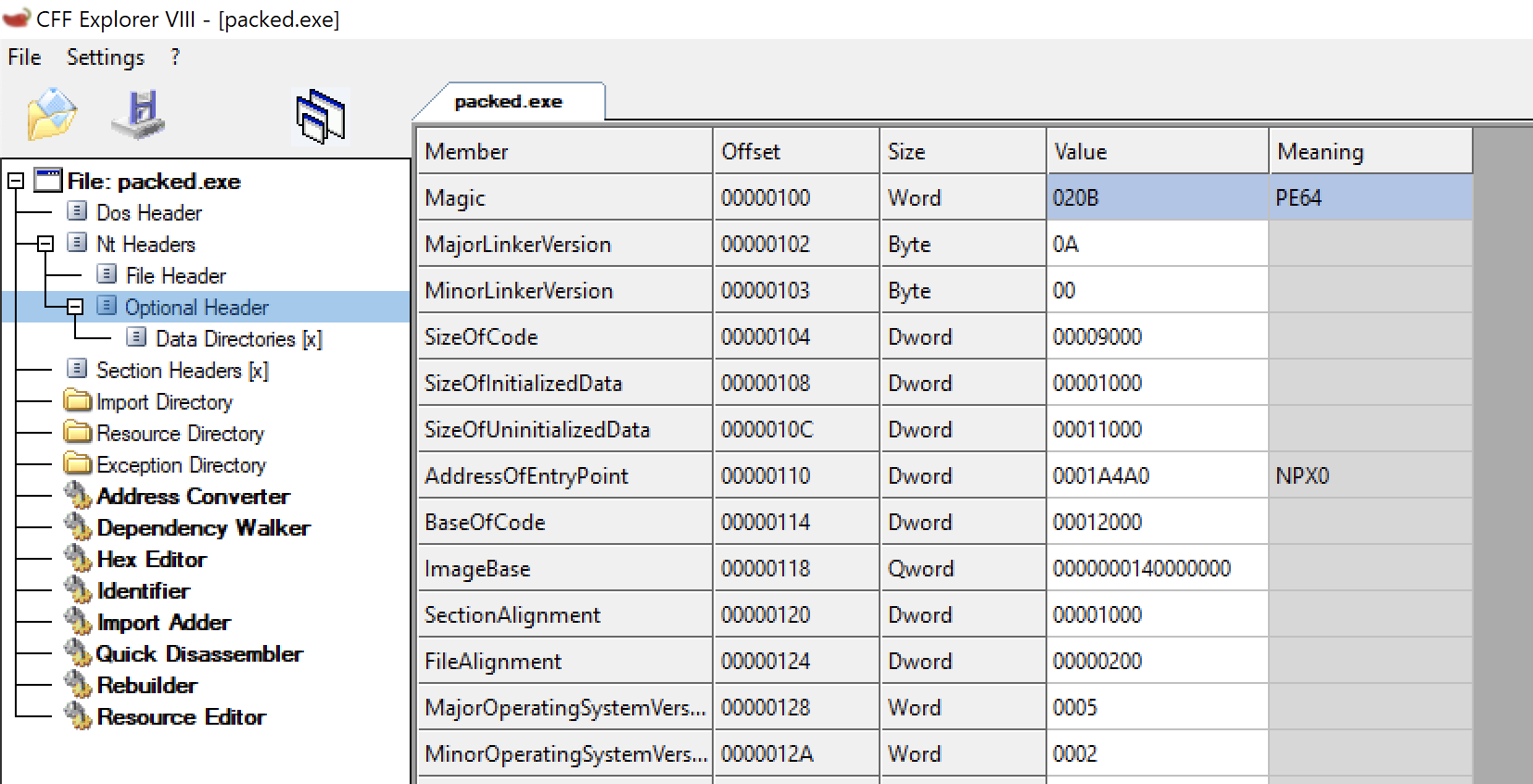Click the NPX0 meaning cell

[x=1370, y=475]
